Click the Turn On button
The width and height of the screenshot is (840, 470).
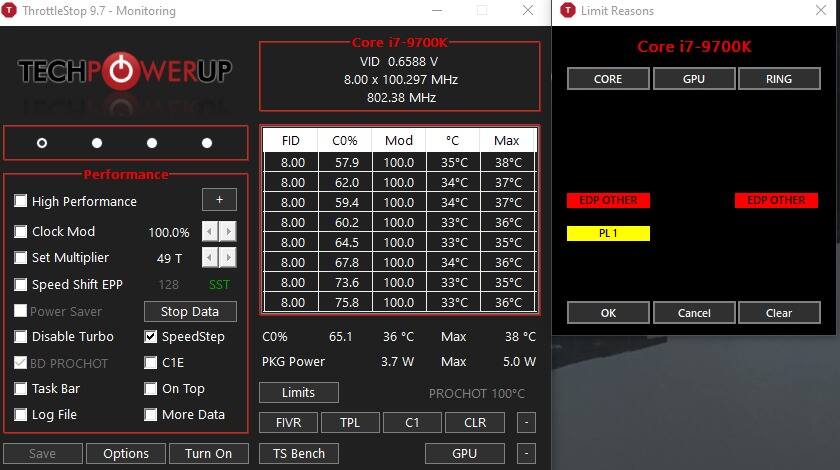coord(209,453)
